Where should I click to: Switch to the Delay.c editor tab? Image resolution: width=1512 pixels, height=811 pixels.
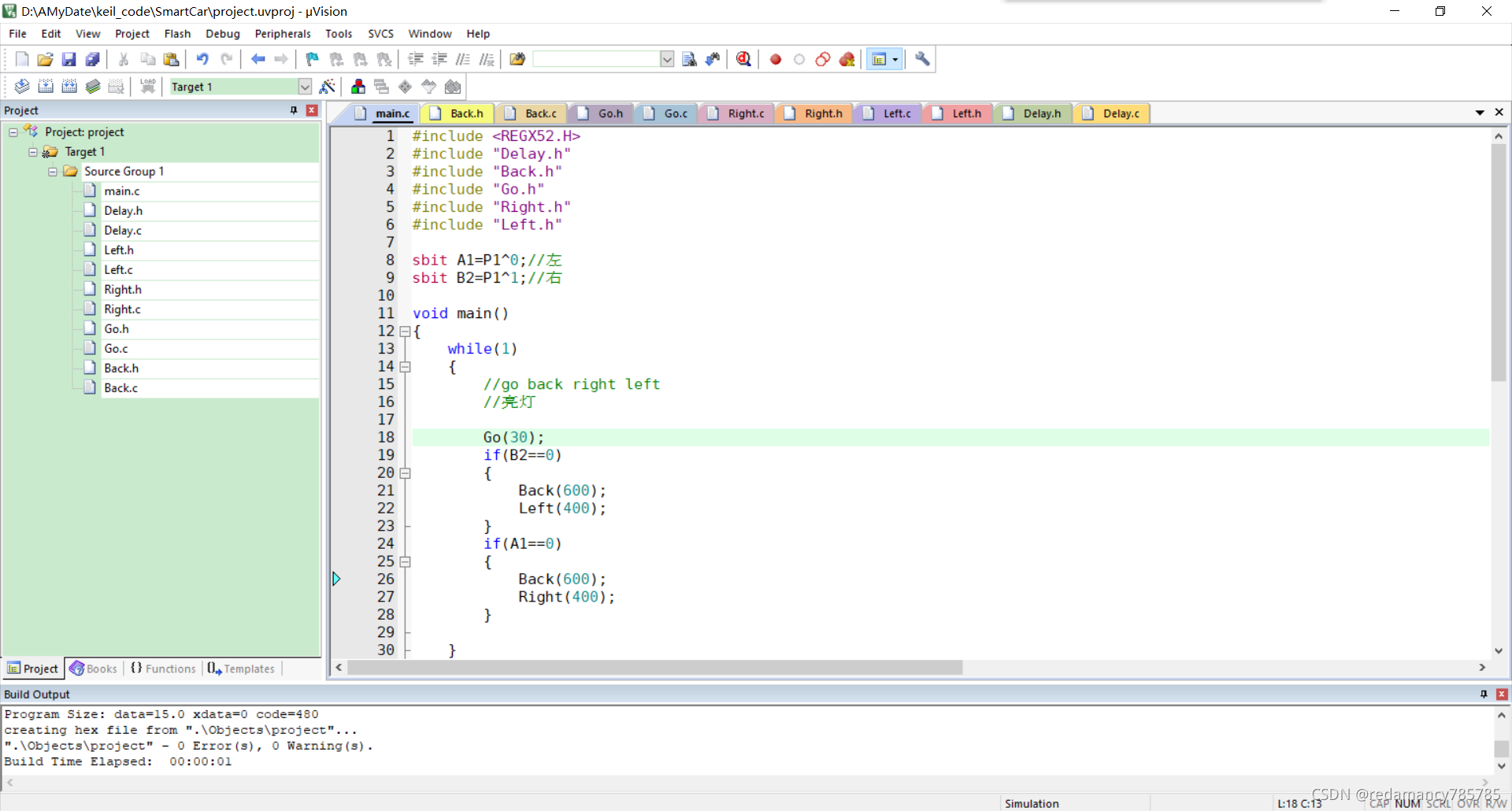tap(1112, 113)
